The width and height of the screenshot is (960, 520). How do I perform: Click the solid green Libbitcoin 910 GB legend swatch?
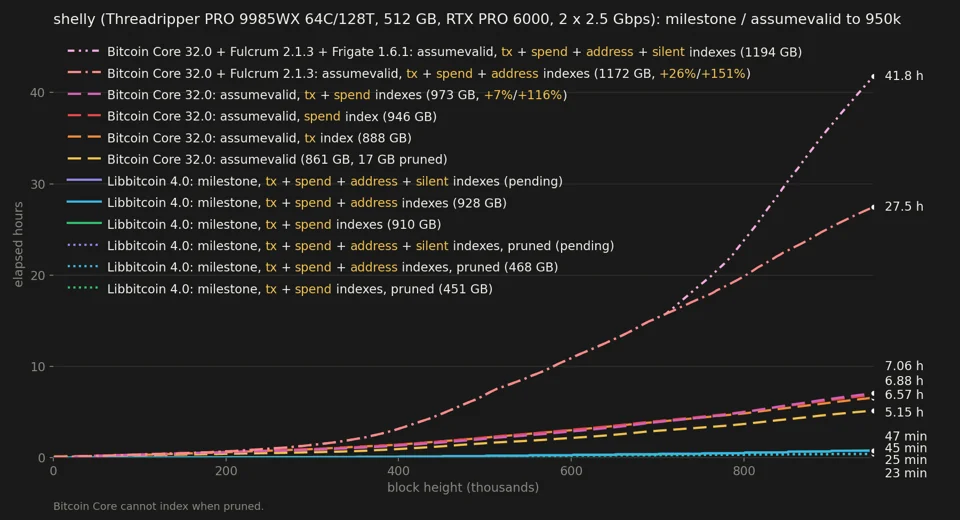[x=84, y=224]
